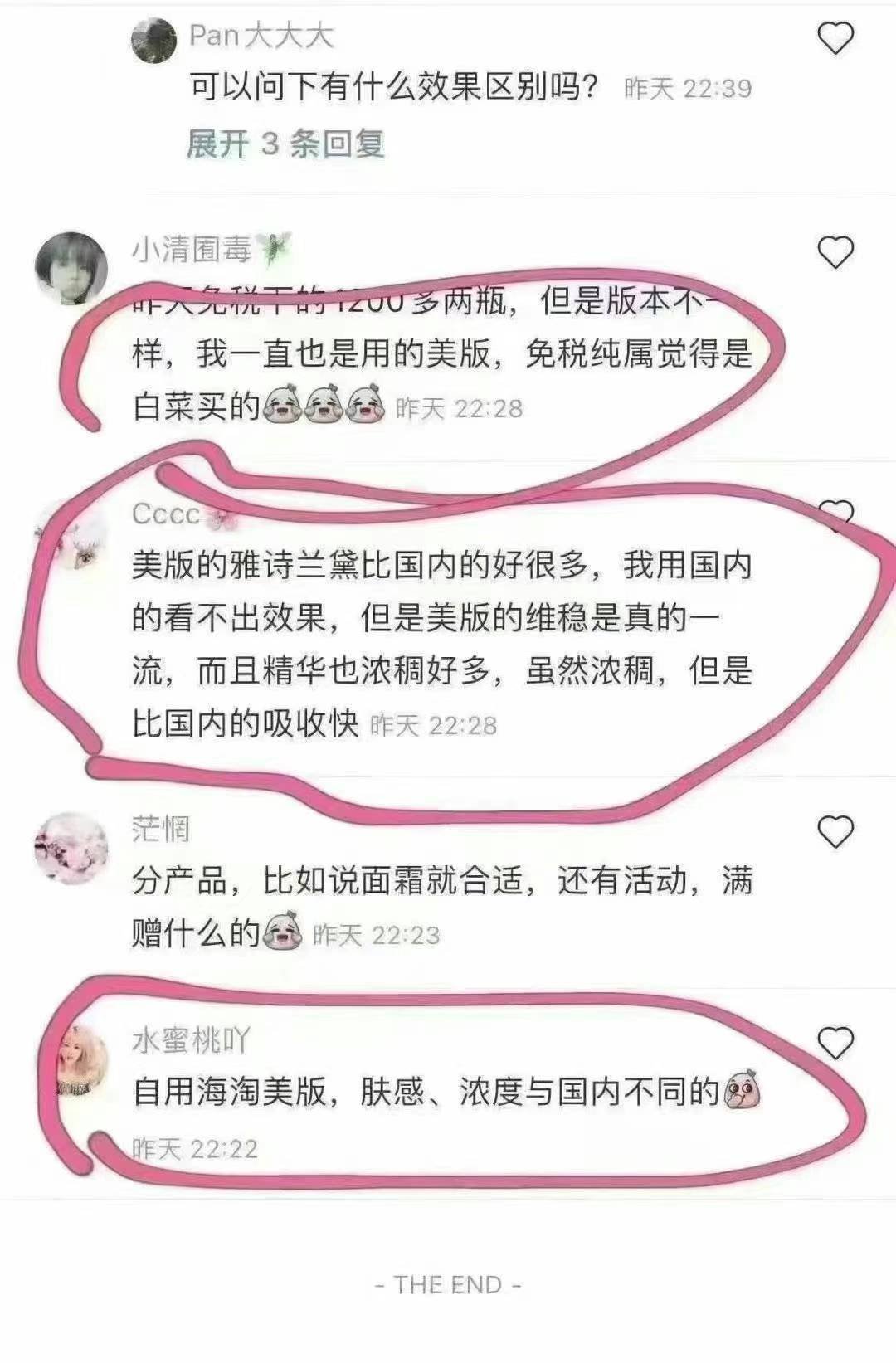Open 茫惘's cherry blossom avatar

71,848
